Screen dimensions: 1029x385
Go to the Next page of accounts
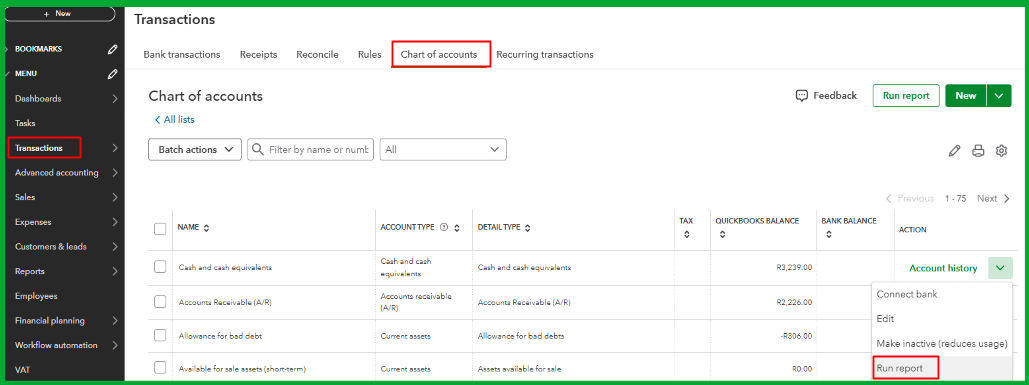[993, 198]
